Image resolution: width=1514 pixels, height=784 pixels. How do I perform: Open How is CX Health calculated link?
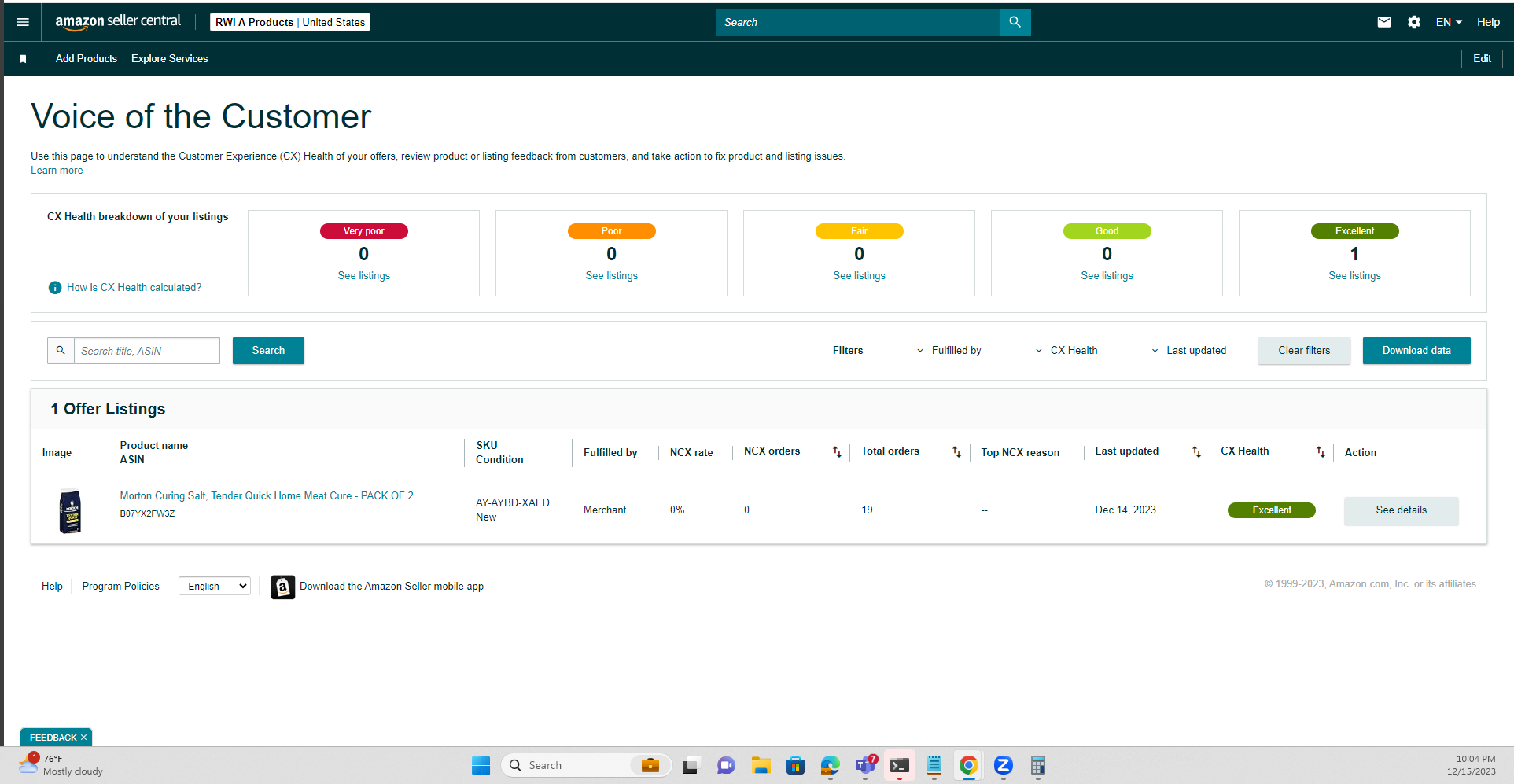tap(134, 288)
